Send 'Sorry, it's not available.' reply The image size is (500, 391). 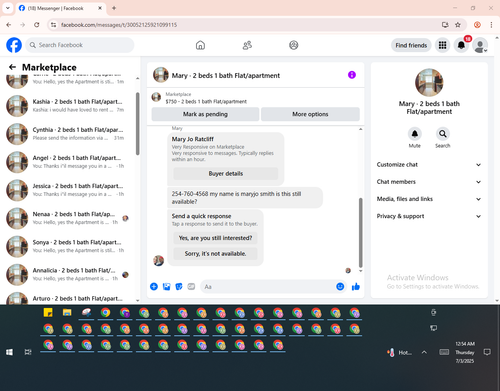point(215,254)
